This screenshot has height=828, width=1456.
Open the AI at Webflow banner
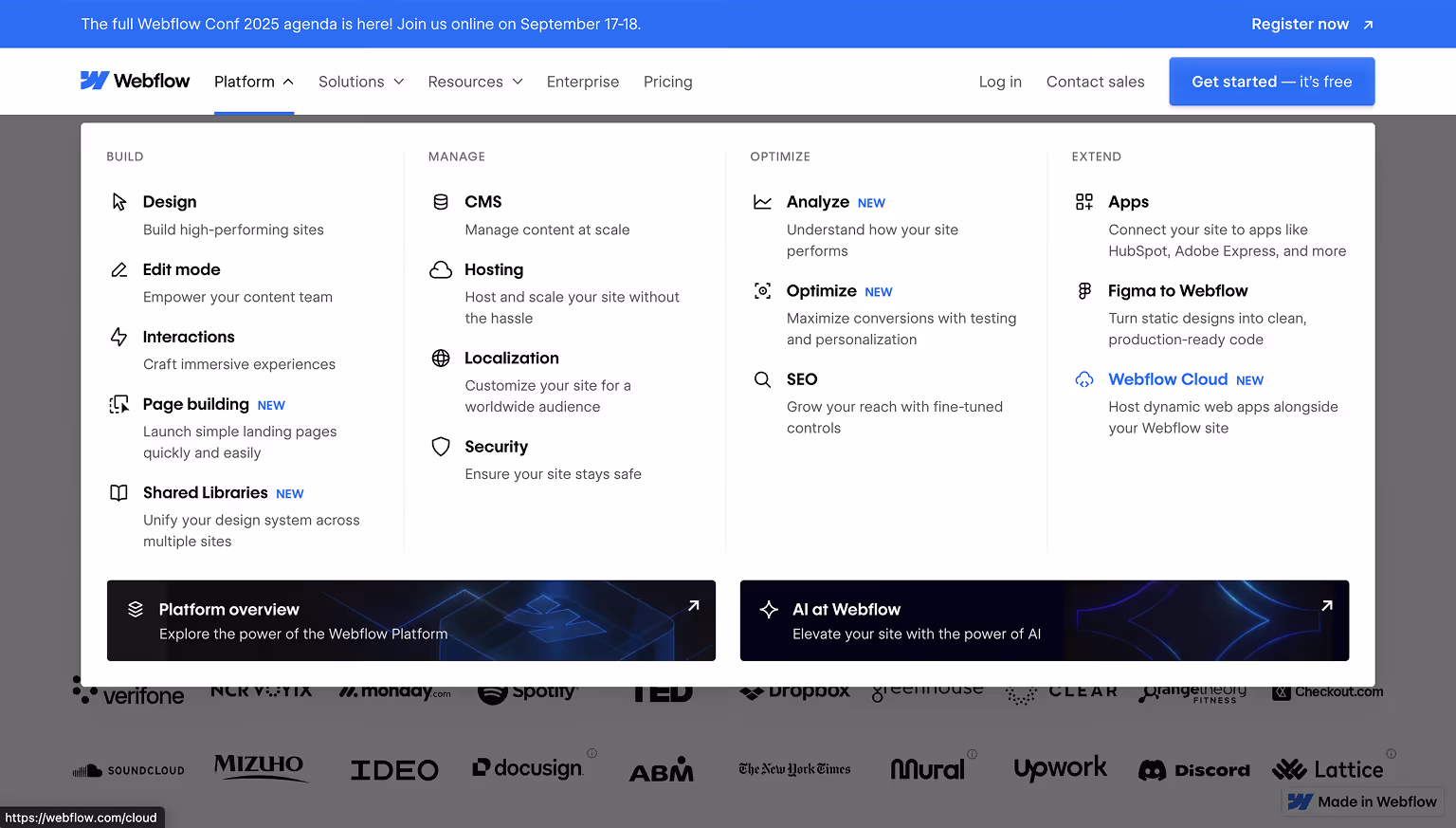(x=1044, y=620)
